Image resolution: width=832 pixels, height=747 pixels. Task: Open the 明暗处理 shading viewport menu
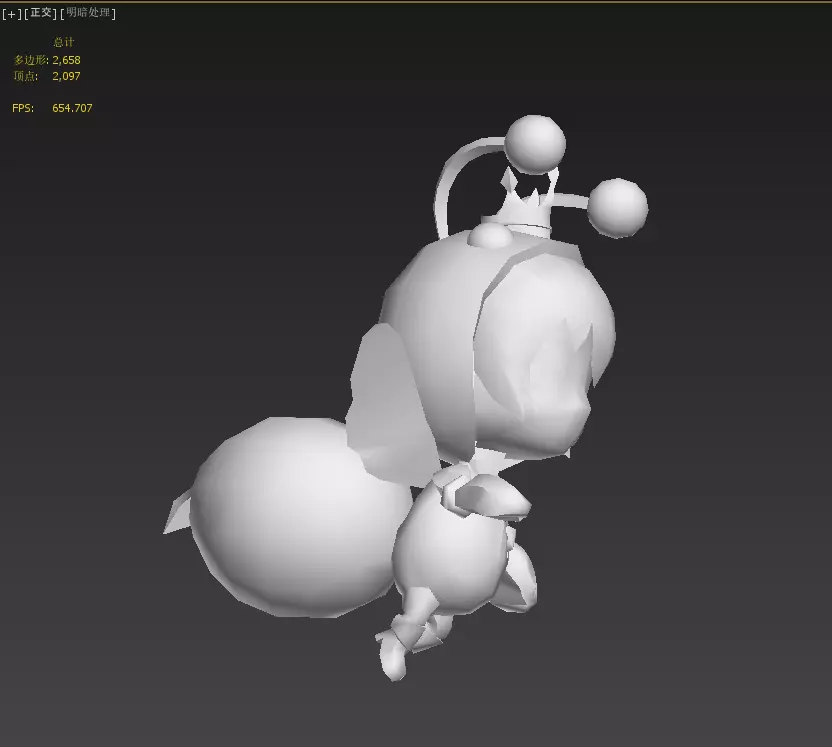point(88,13)
